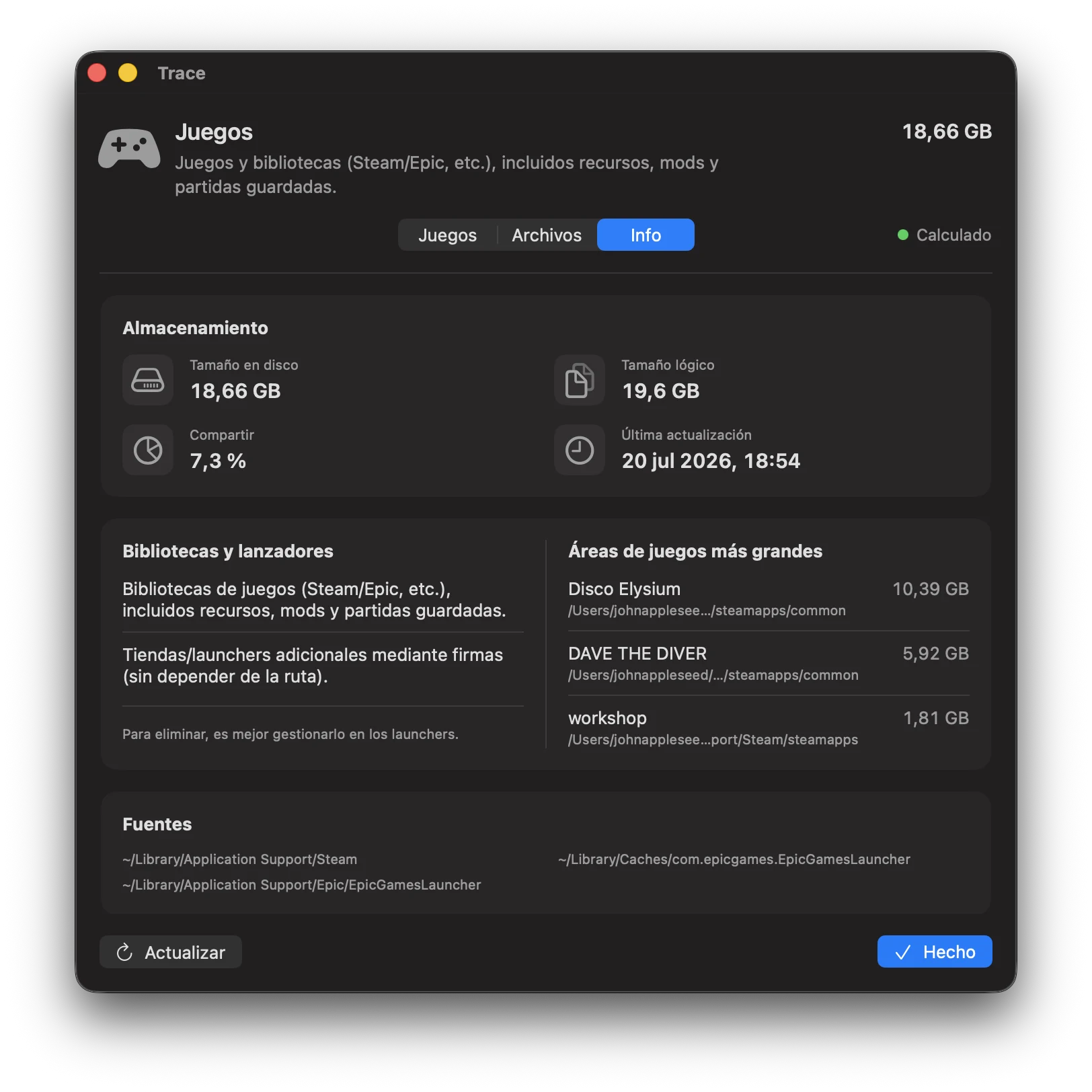Click the Almacenamiento section heading
The width and height of the screenshot is (1092, 1092).
[x=195, y=327]
